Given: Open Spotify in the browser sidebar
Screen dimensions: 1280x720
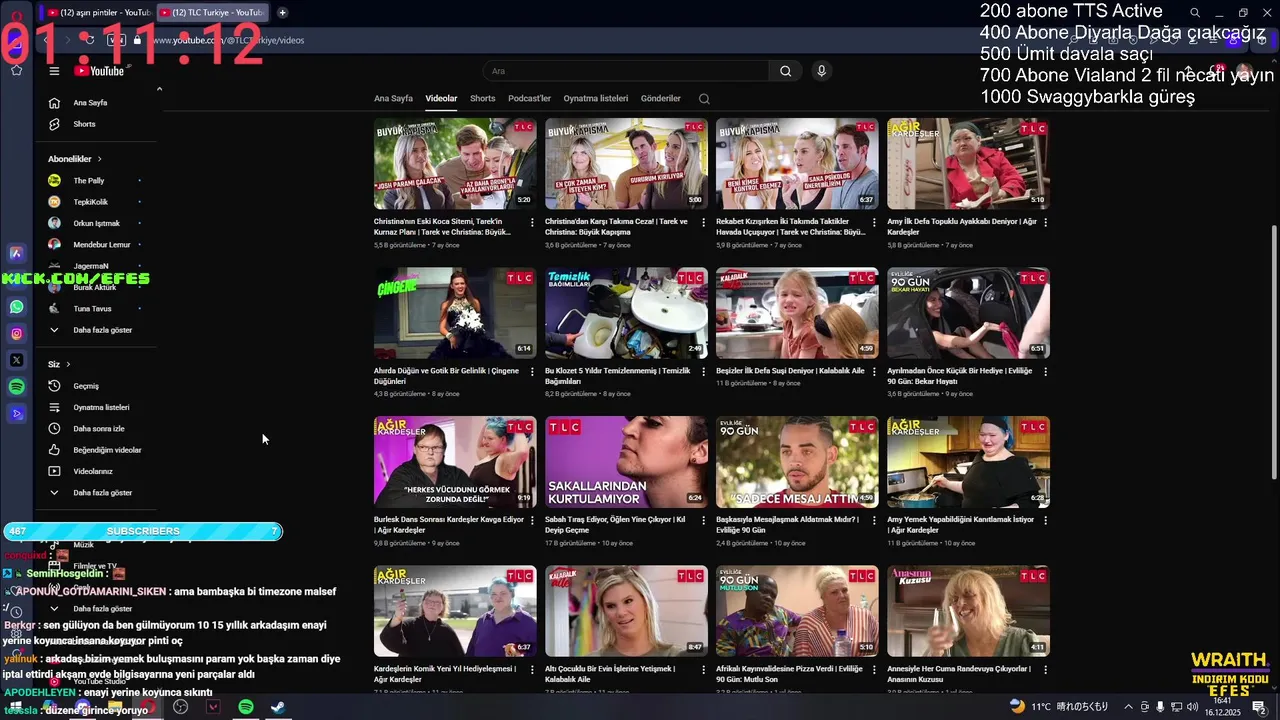Looking at the screenshot, I should tap(16, 386).
